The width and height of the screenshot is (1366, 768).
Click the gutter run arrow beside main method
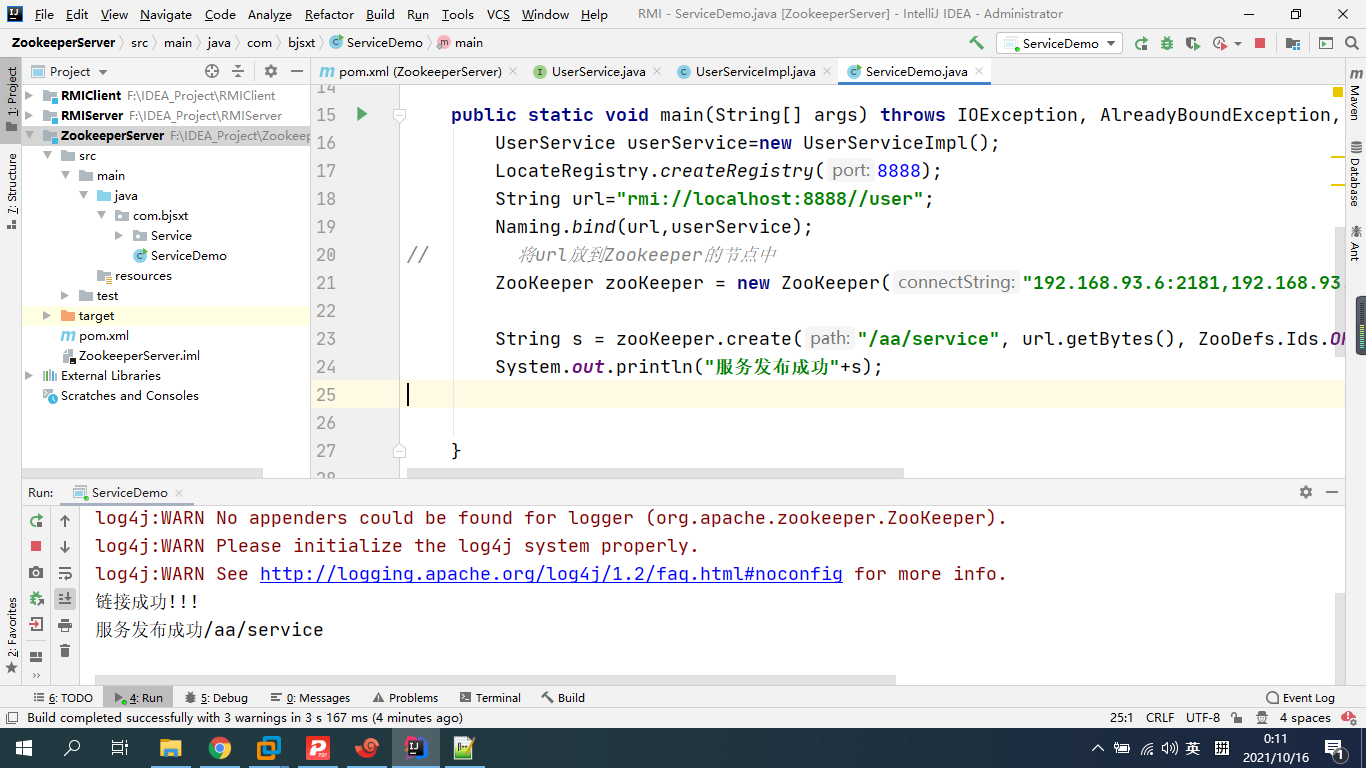point(362,115)
